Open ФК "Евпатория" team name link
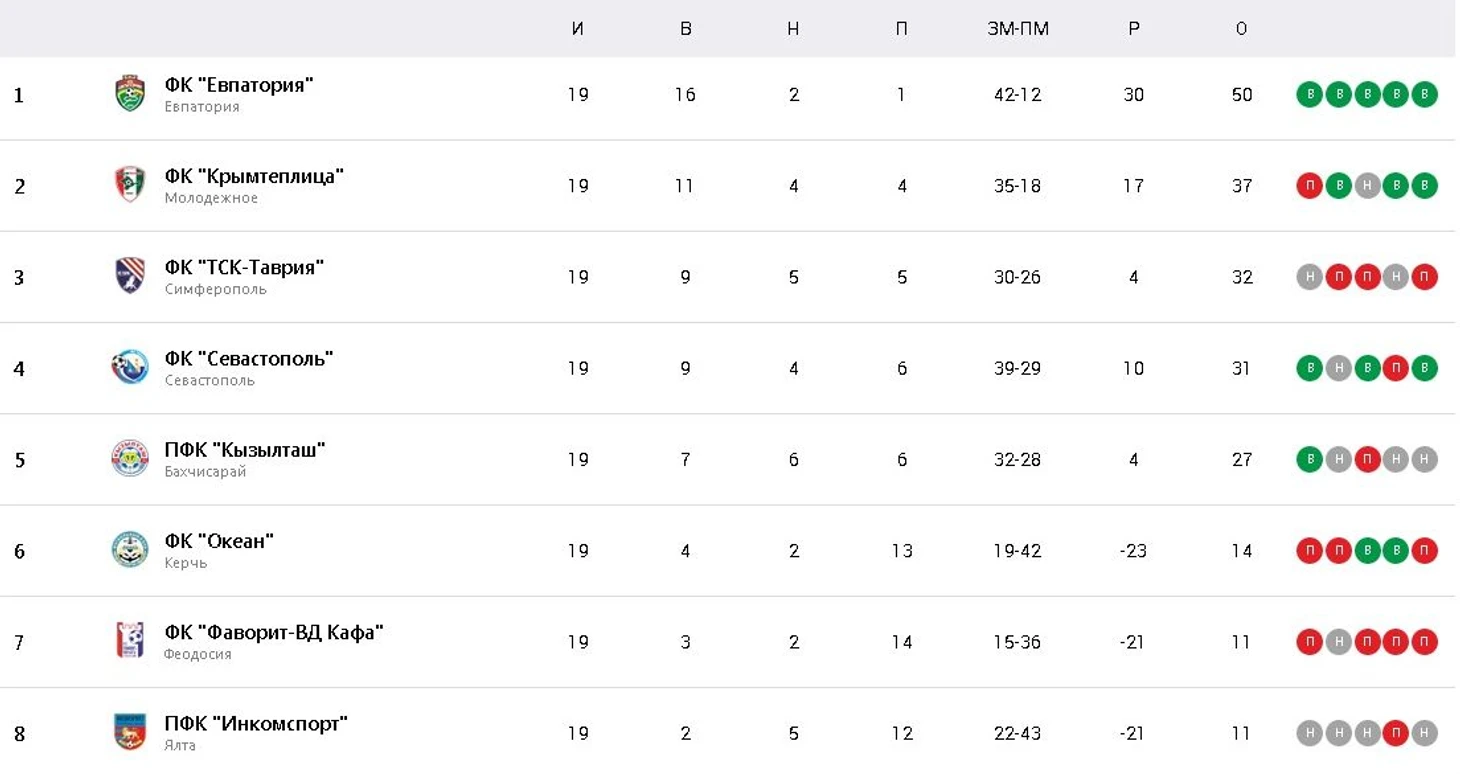Image resolution: width=1460 pixels, height=774 pixels. pos(239,85)
